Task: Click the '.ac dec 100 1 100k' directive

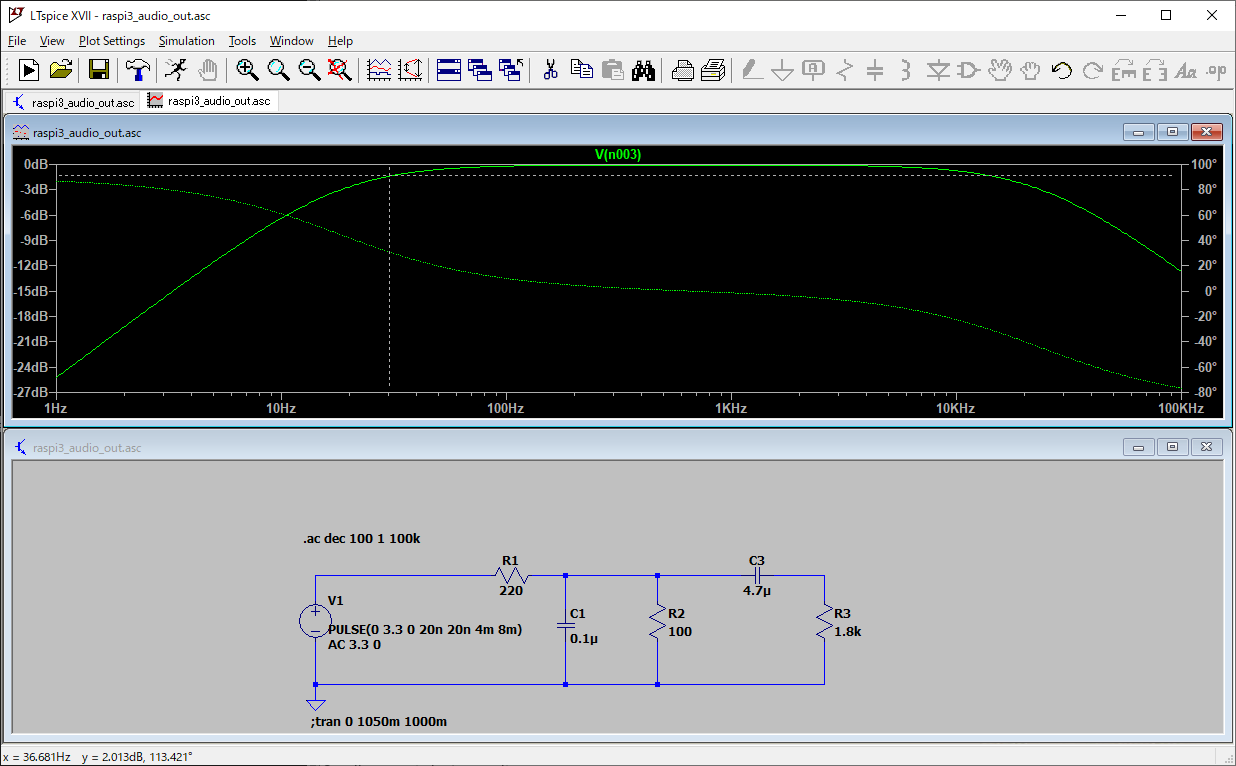Action: click(362, 538)
